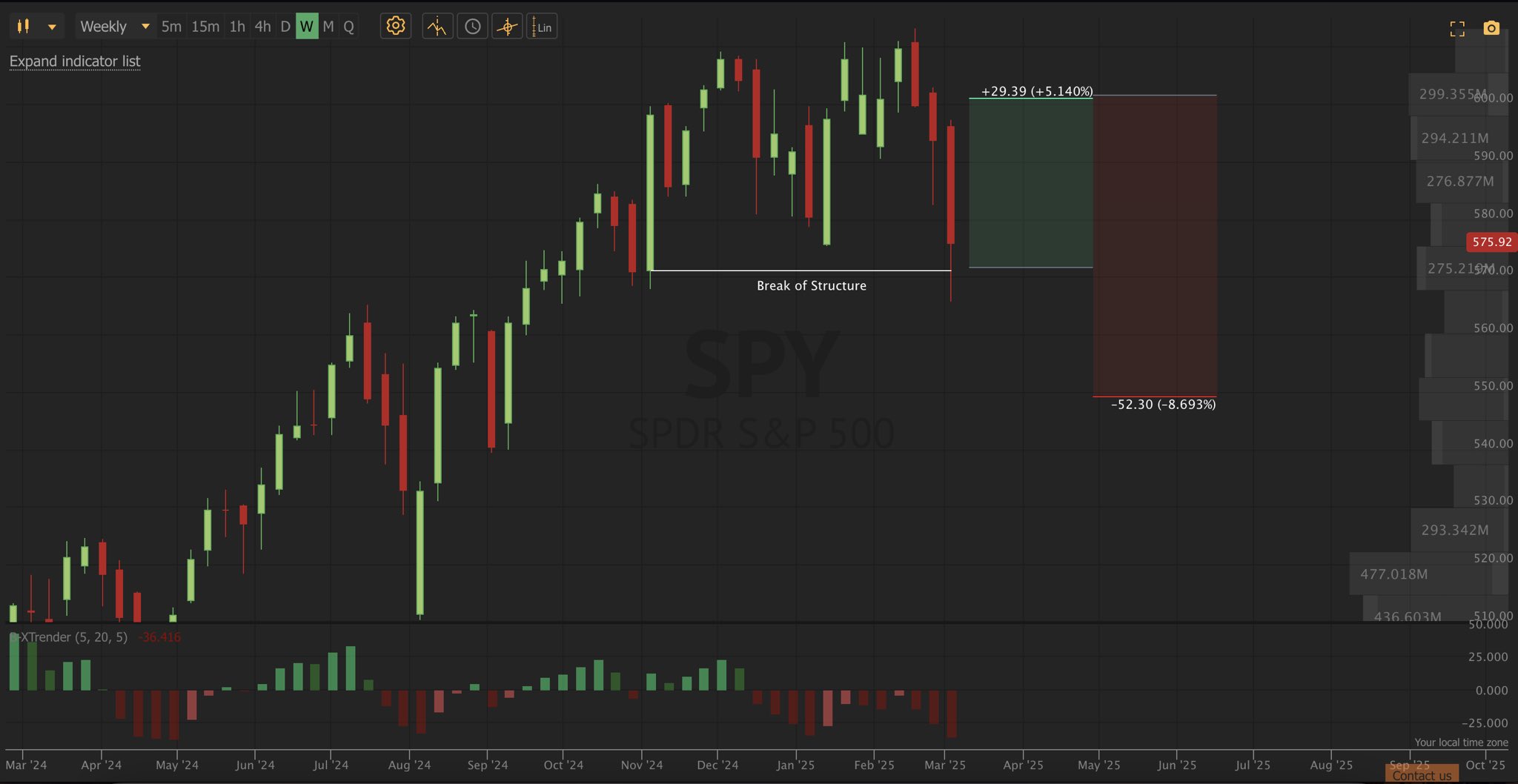This screenshot has width=1518, height=784.
Task: Toggle the Lin price scale button
Action: [542, 27]
